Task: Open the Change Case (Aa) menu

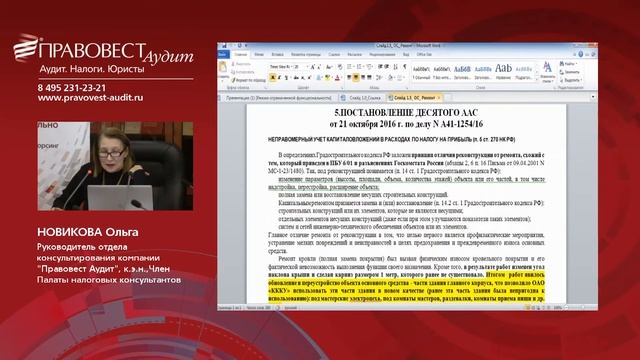Action: [x=329, y=67]
